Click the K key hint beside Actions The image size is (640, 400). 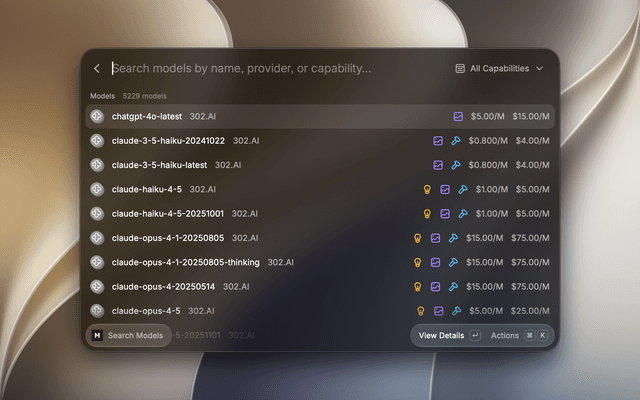pyautogui.click(x=542, y=336)
